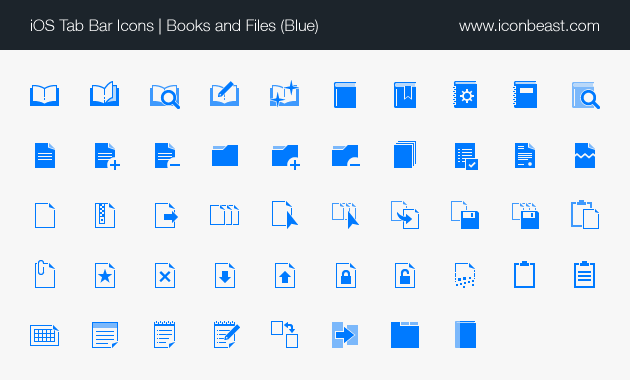Screen dimensions: 630x380
Task: Select the last book with light spine icon
Action: coord(465,335)
